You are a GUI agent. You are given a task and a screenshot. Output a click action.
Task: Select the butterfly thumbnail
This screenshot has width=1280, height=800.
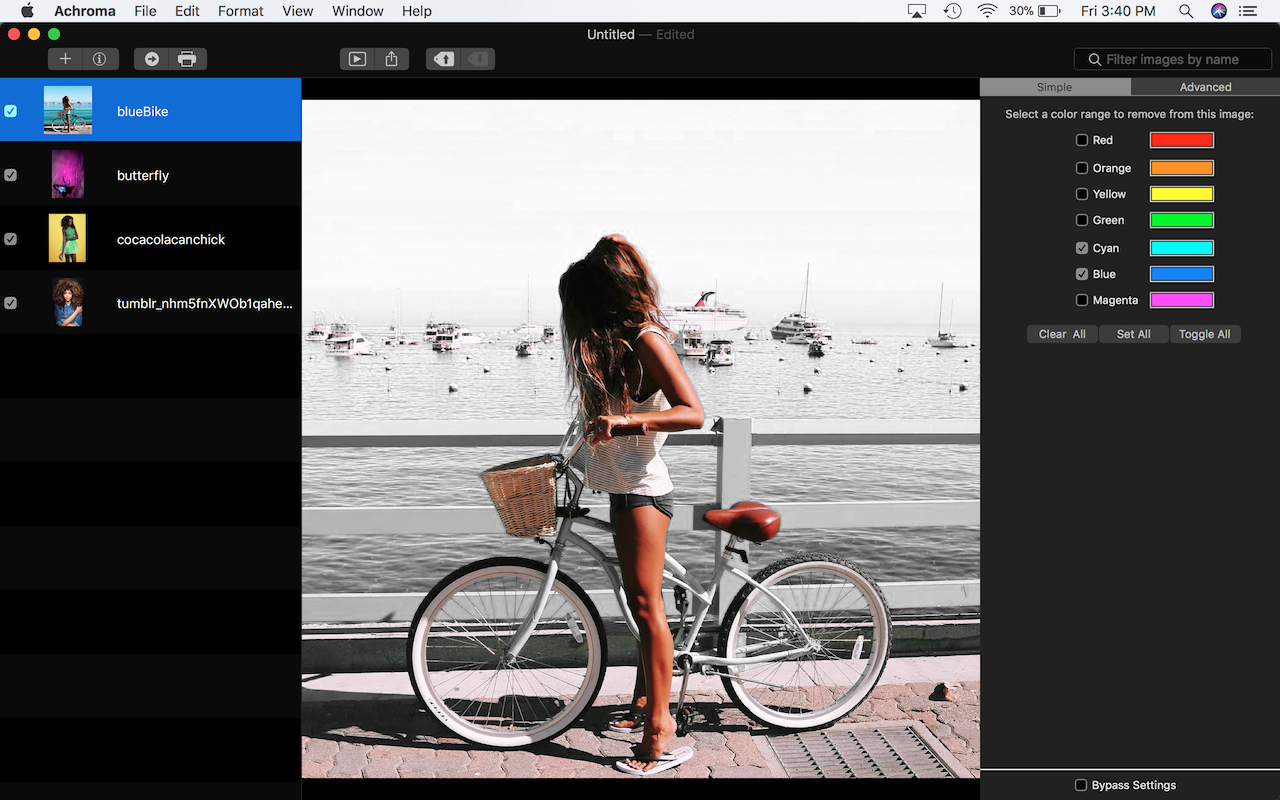tap(68, 174)
